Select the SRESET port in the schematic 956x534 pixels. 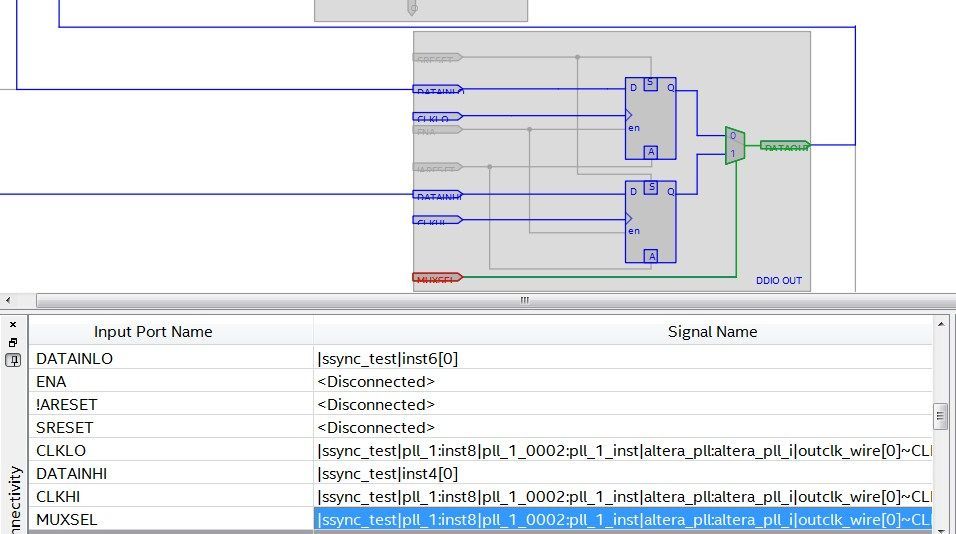tap(438, 58)
